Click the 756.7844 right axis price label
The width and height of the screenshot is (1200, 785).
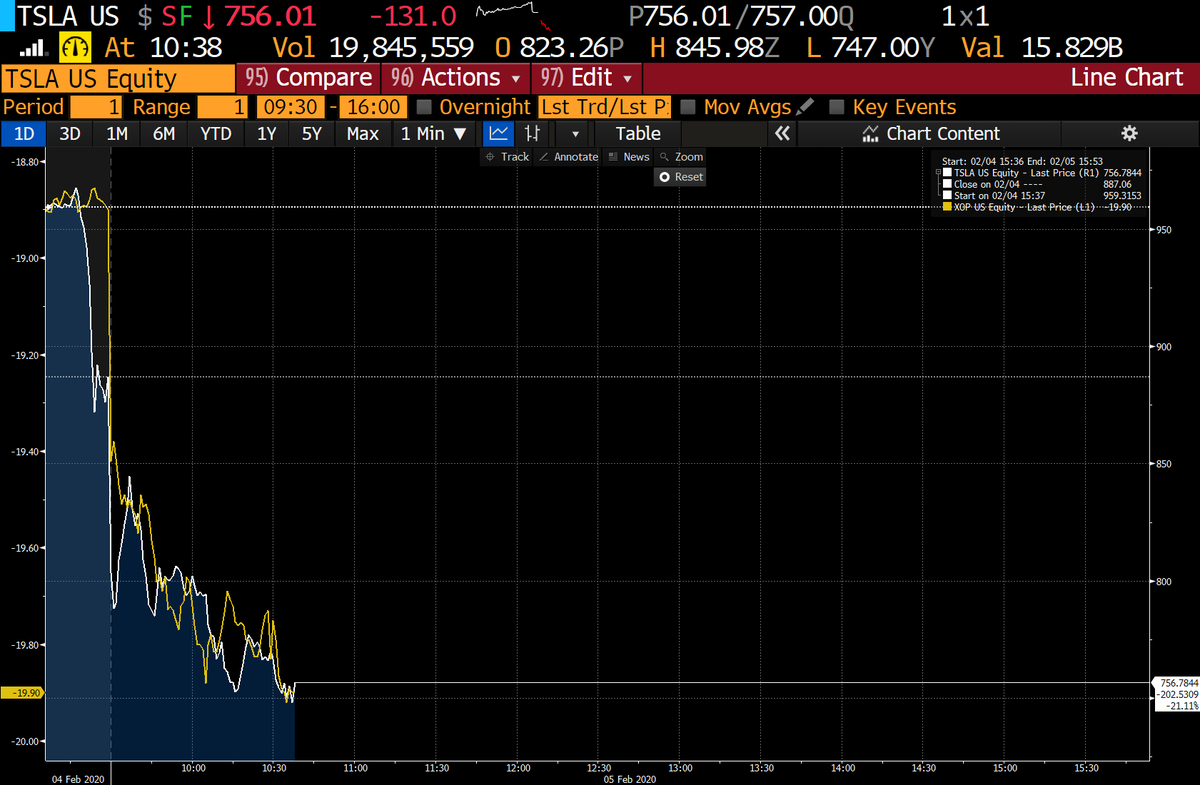click(x=1176, y=682)
